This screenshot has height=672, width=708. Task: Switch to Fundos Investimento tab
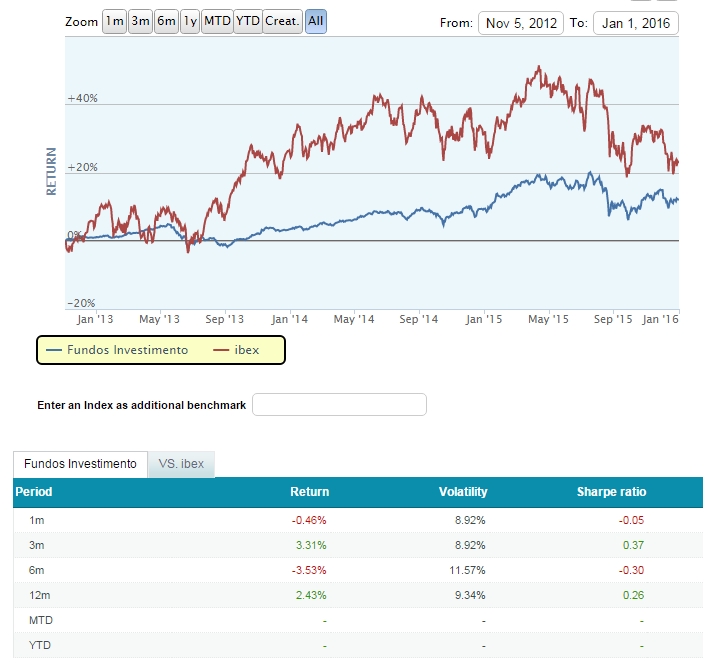click(80, 464)
